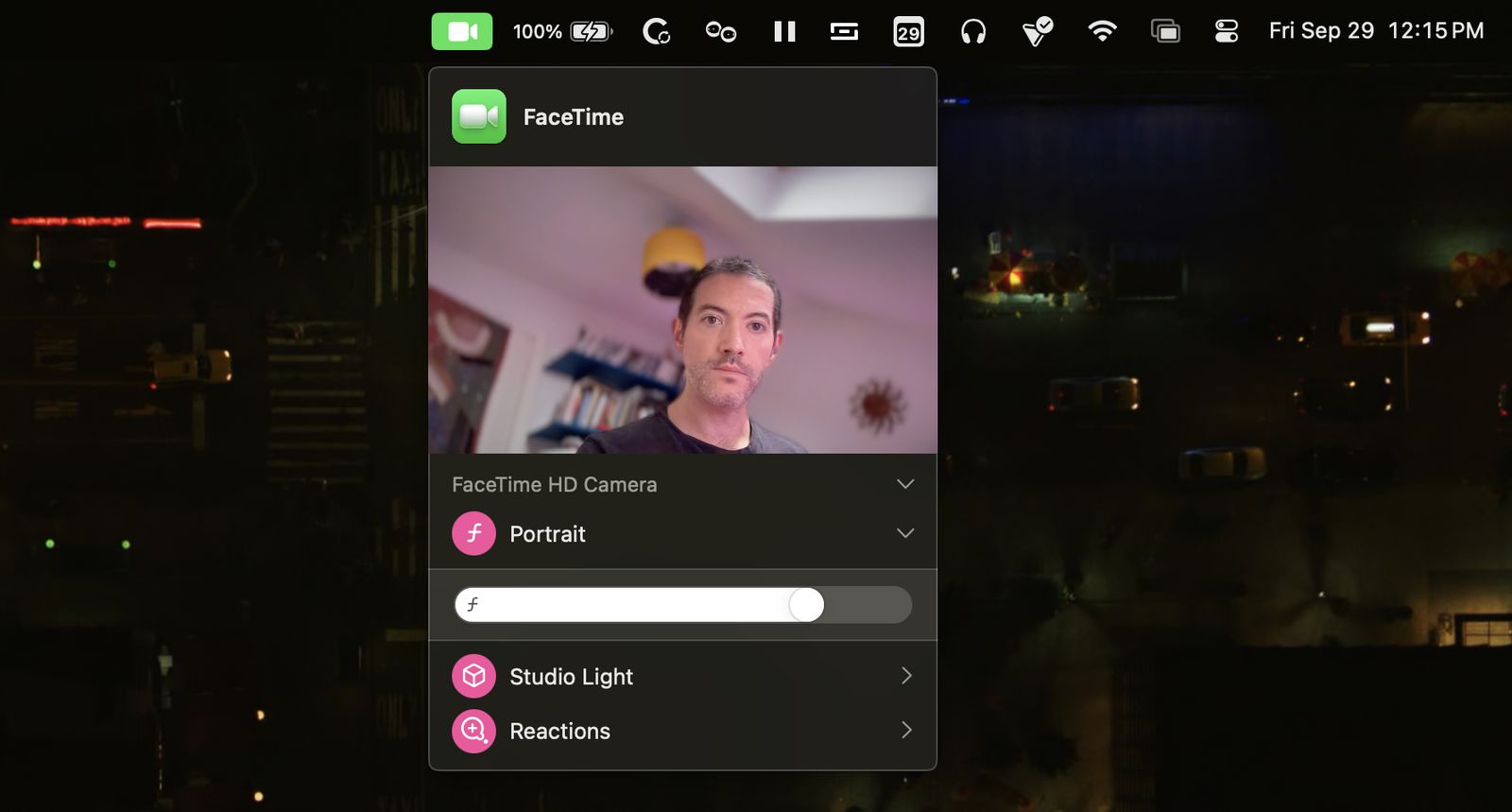Open the battery status menu
Screen dimensions: 1512x812
pos(563,31)
